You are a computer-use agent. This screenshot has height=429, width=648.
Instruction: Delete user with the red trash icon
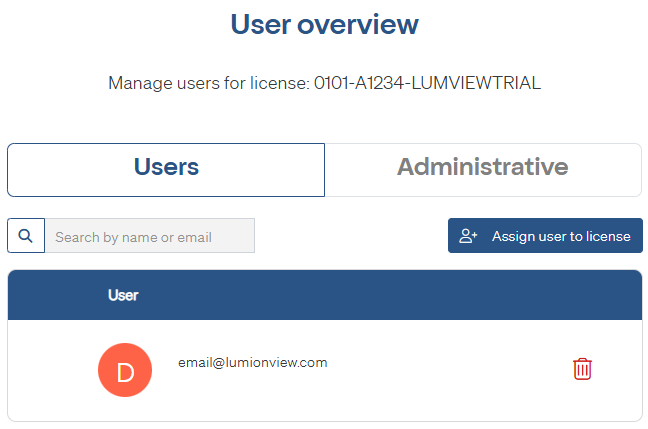click(x=582, y=369)
